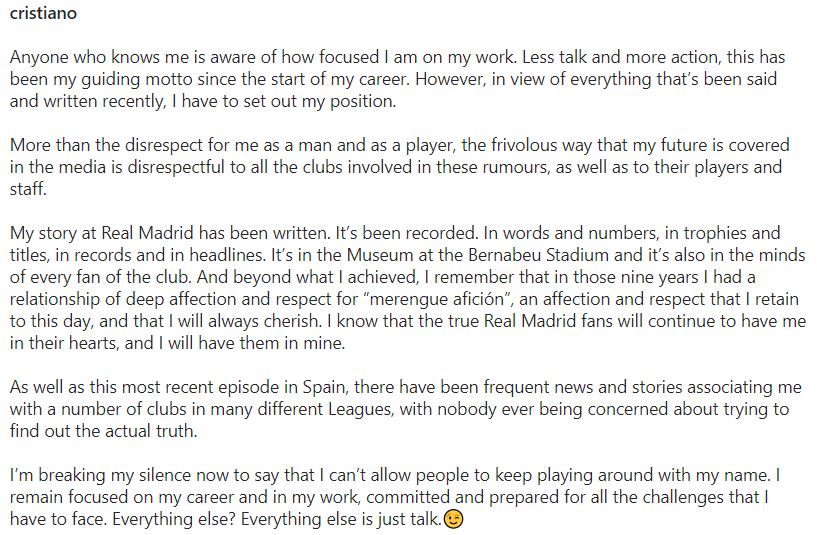Click the winking face emoji
This screenshot has width=817, height=535.
coord(453,519)
